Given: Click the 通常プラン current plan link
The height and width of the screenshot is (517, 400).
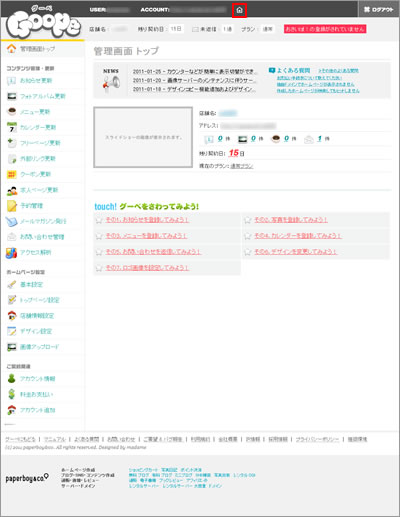Looking at the screenshot, I should [x=242, y=166].
